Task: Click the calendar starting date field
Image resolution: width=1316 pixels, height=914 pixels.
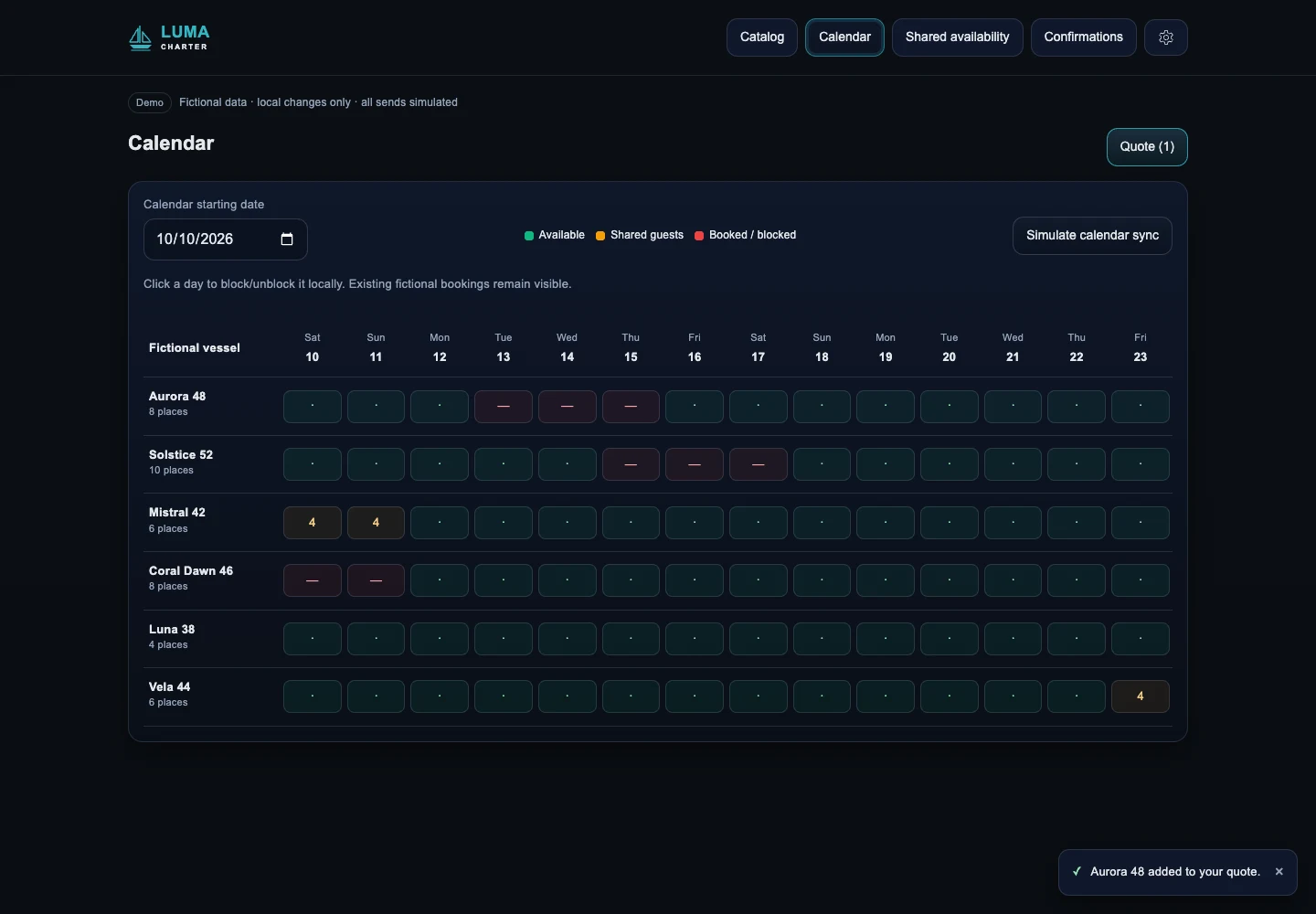Action: tap(226, 239)
